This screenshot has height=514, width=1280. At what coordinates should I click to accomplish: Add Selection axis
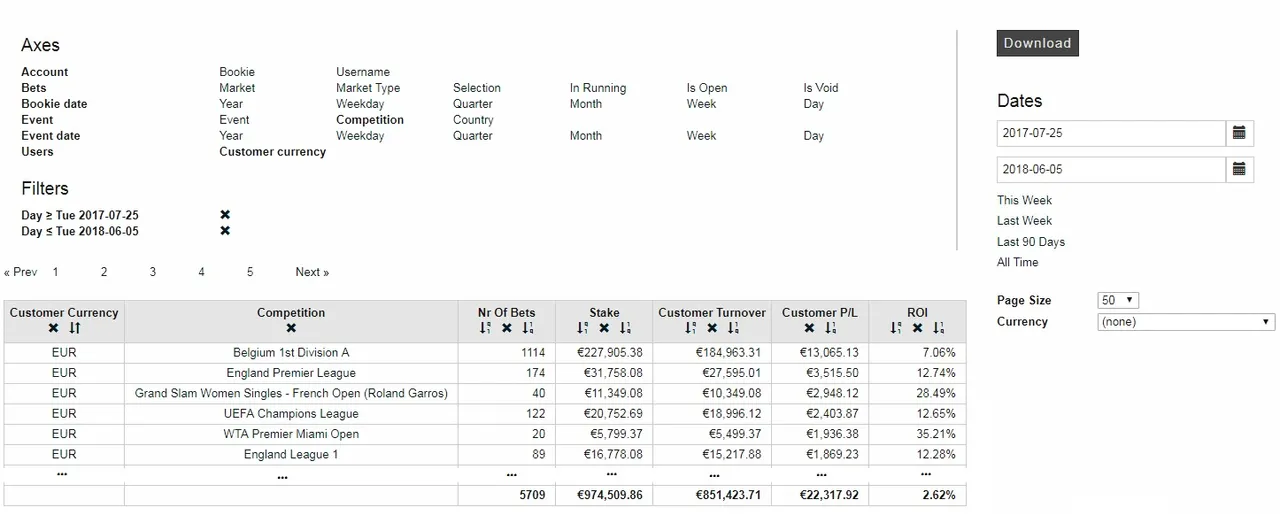pyautogui.click(x=477, y=88)
